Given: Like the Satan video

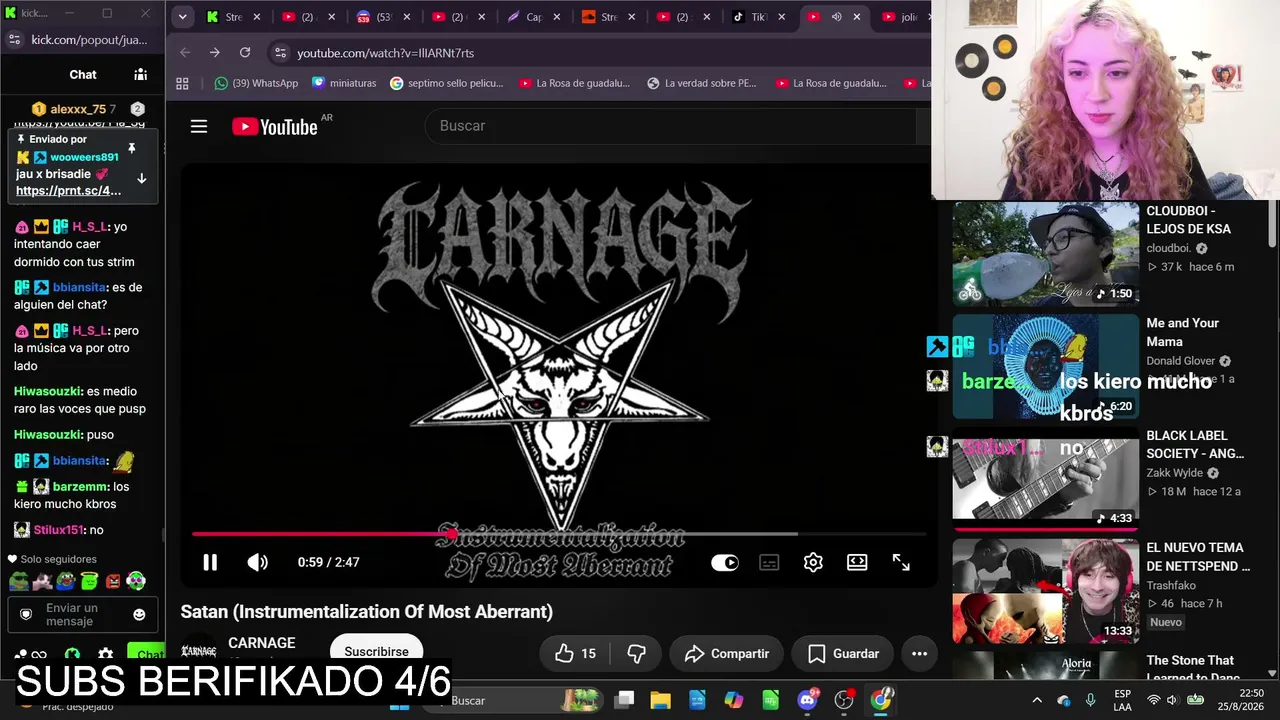Looking at the screenshot, I should (575, 654).
